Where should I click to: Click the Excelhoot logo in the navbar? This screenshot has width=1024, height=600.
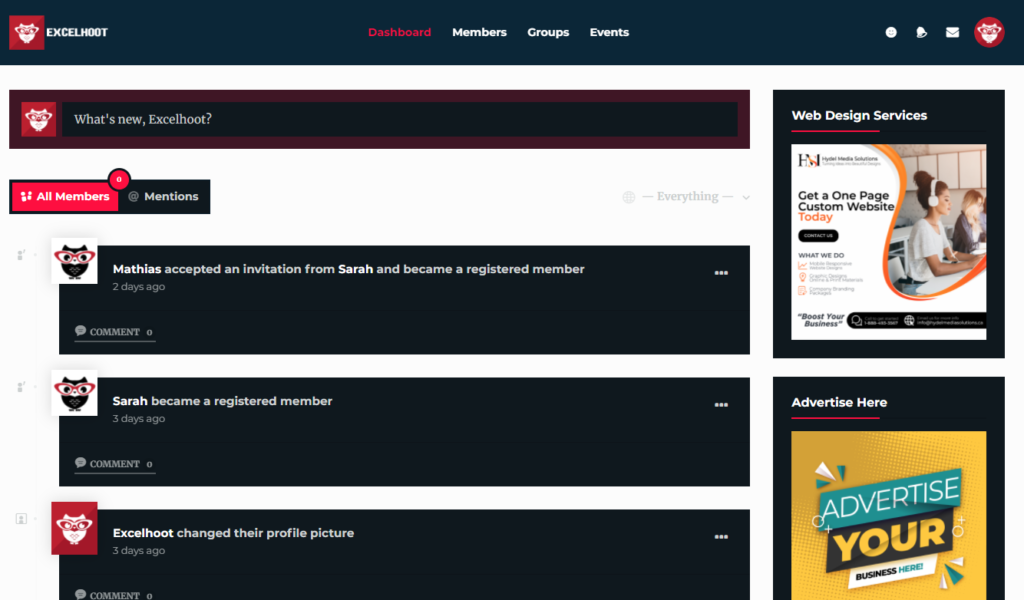click(58, 31)
